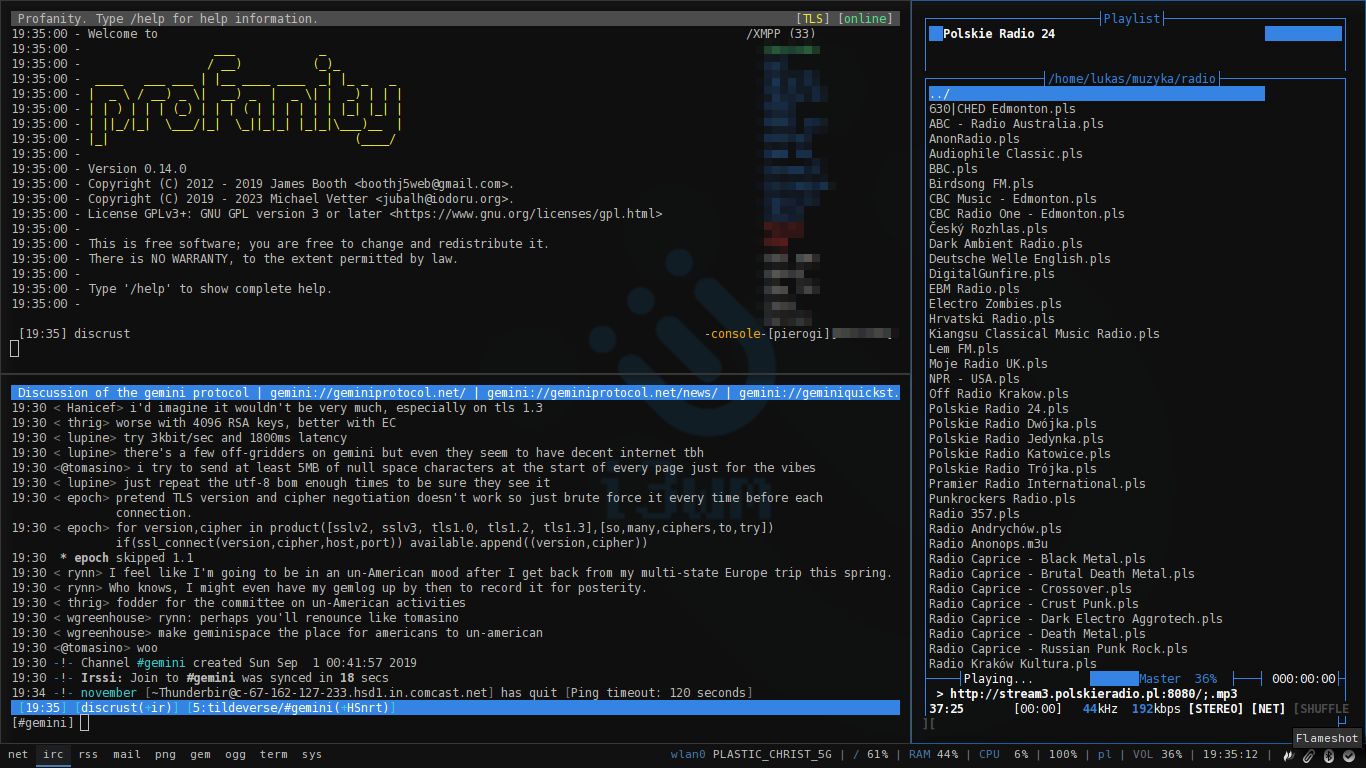Image resolution: width=1366 pixels, height=768 pixels.
Task: Toggle the STEREO indicator in the player
Action: pyautogui.click(x=1217, y=709)
